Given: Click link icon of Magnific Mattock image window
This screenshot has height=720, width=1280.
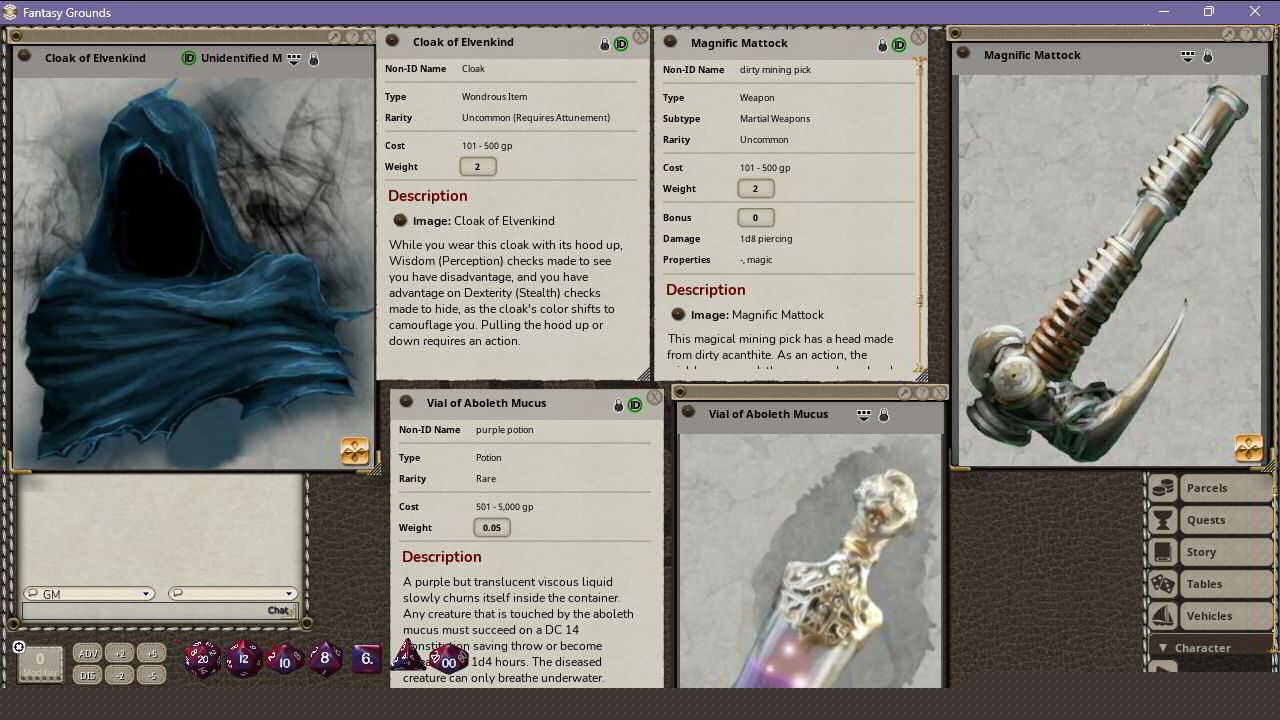Looking at the screenshot, I should pos(964,54).
